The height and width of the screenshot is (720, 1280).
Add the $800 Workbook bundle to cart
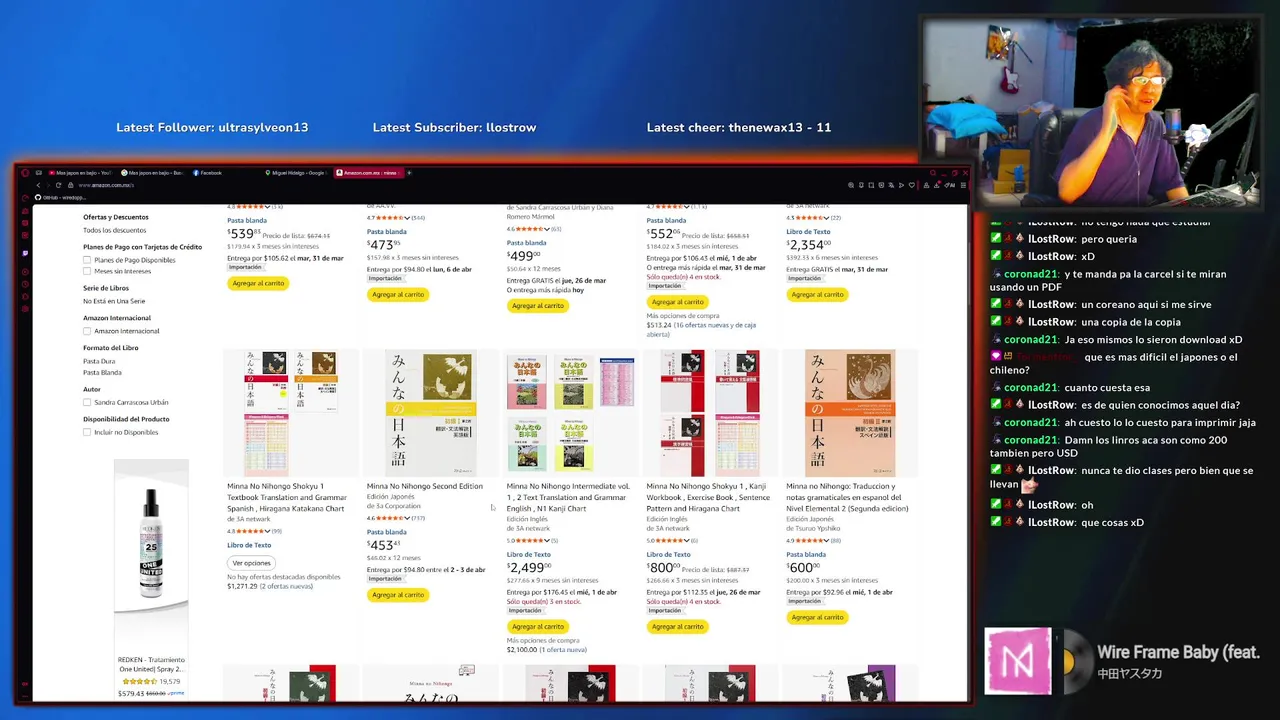click(678, 626)
